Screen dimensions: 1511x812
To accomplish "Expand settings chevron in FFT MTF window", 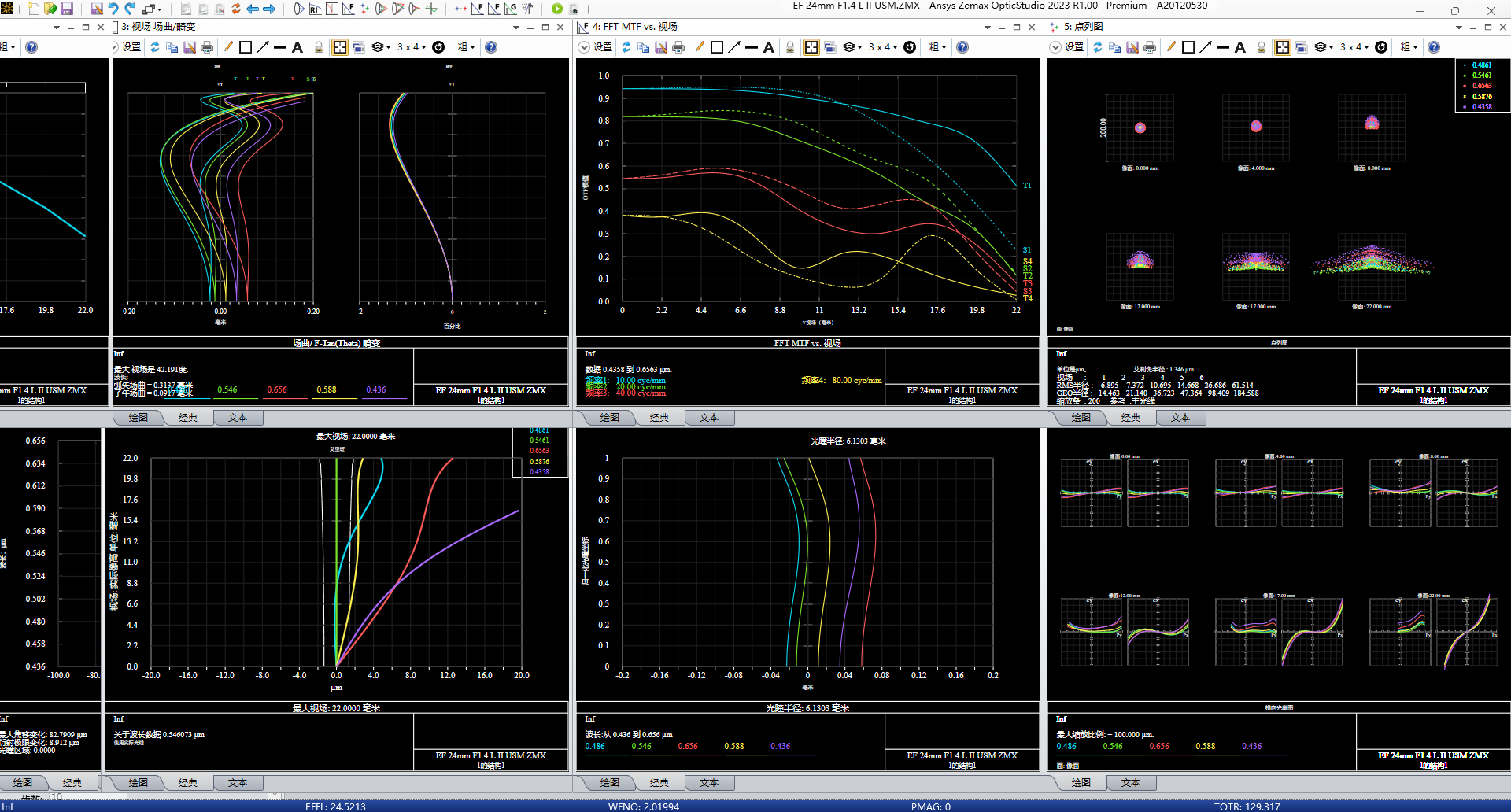I will pyautogui.click(x=584, y=47).
